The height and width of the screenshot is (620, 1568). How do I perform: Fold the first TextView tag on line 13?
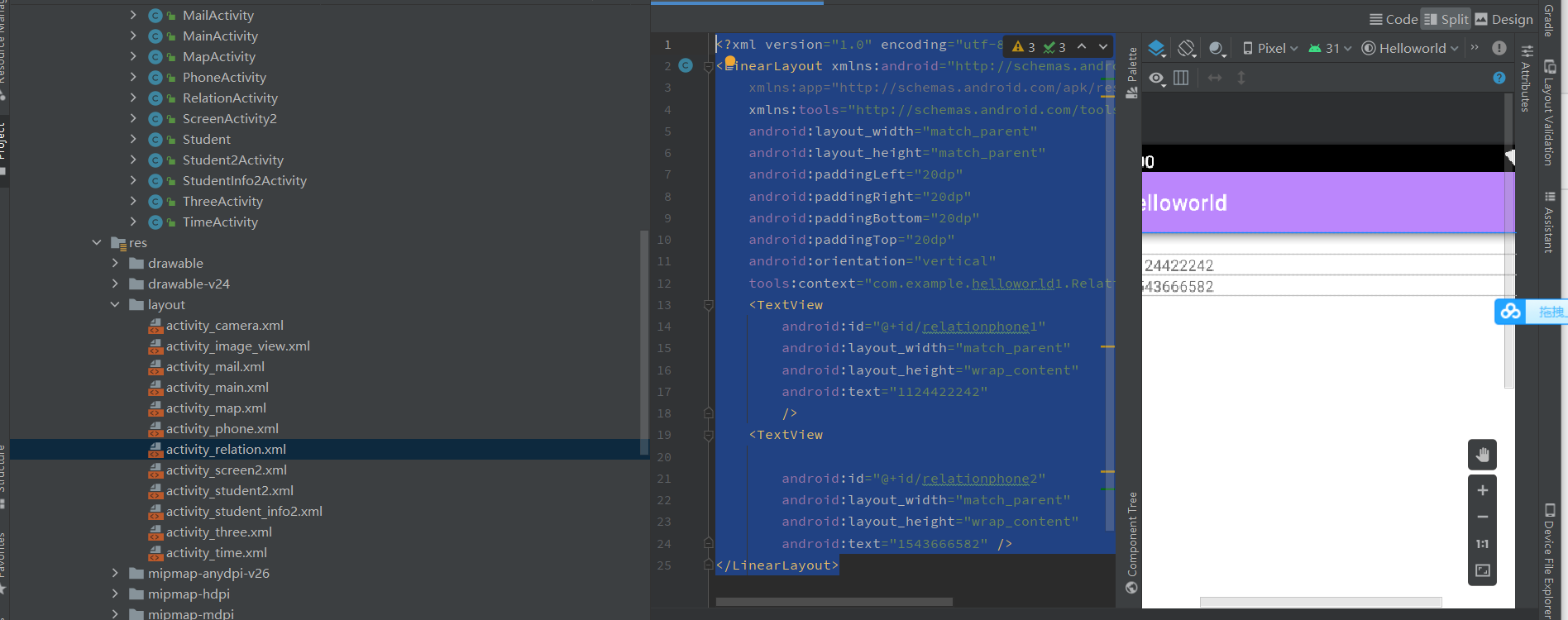(x=708, y=305)
